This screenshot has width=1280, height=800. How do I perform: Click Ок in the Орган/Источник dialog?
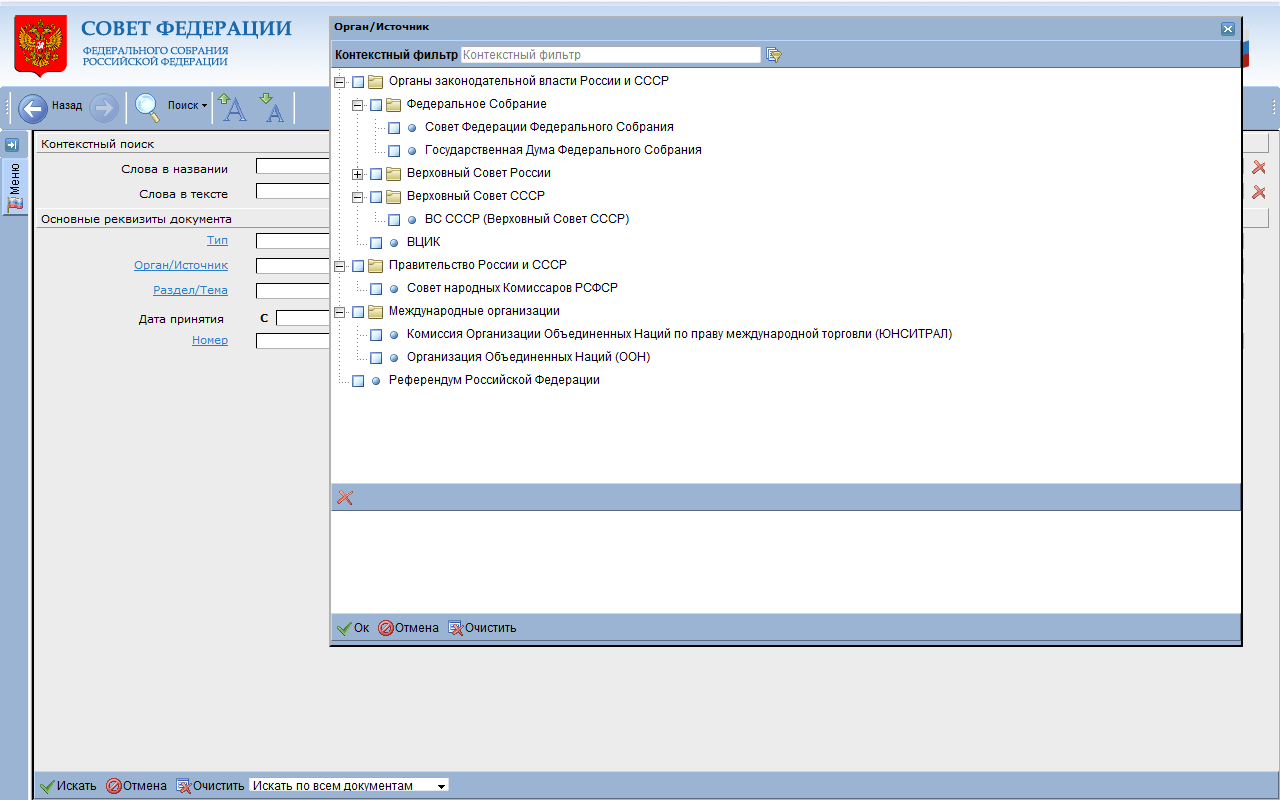[x=353, y=628]
